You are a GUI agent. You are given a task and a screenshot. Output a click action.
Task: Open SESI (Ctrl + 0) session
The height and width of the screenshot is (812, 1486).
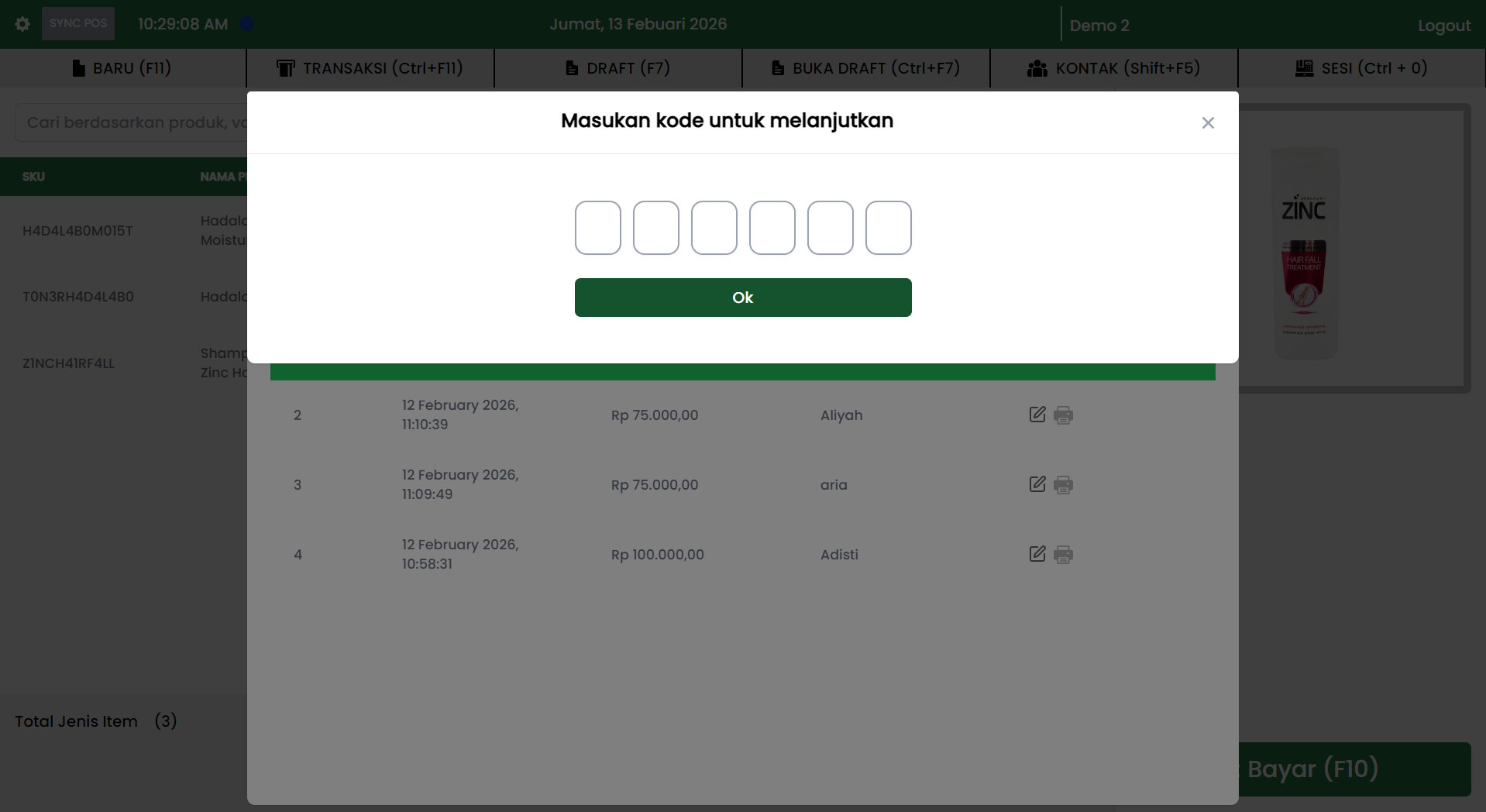point(1361,68)
